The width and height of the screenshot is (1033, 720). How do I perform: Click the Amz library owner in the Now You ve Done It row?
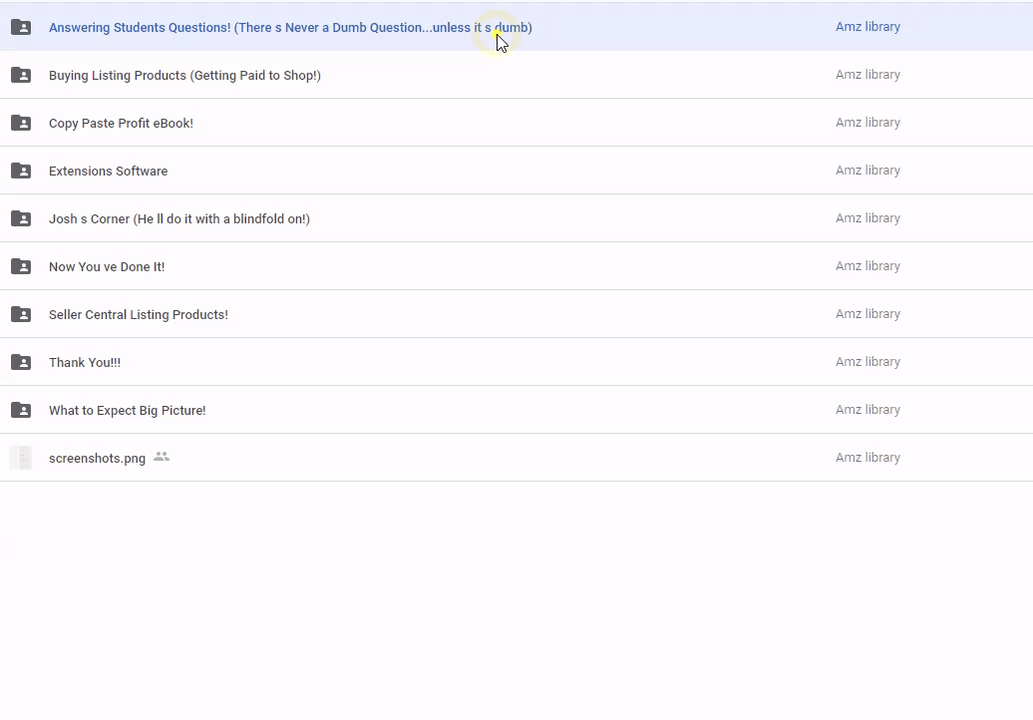point(867,266)
